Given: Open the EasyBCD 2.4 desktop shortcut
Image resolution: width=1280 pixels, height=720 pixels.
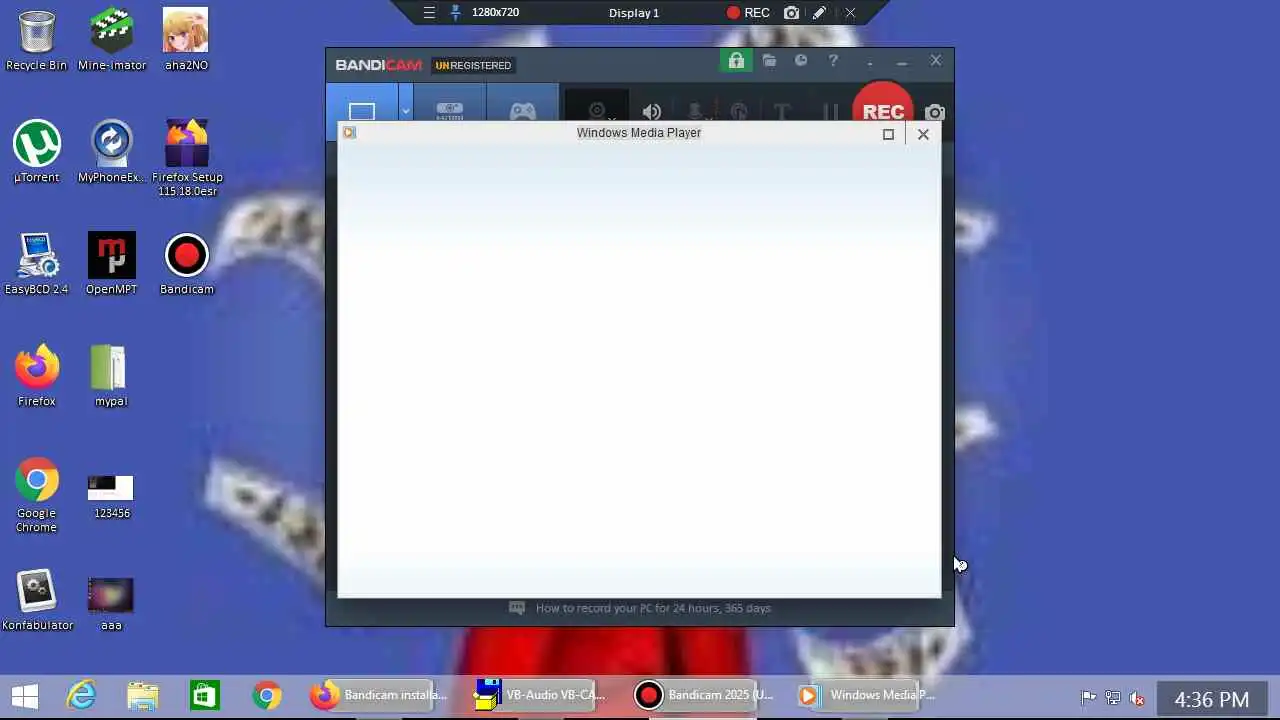Looking at the screenshot, I should 36,264.
